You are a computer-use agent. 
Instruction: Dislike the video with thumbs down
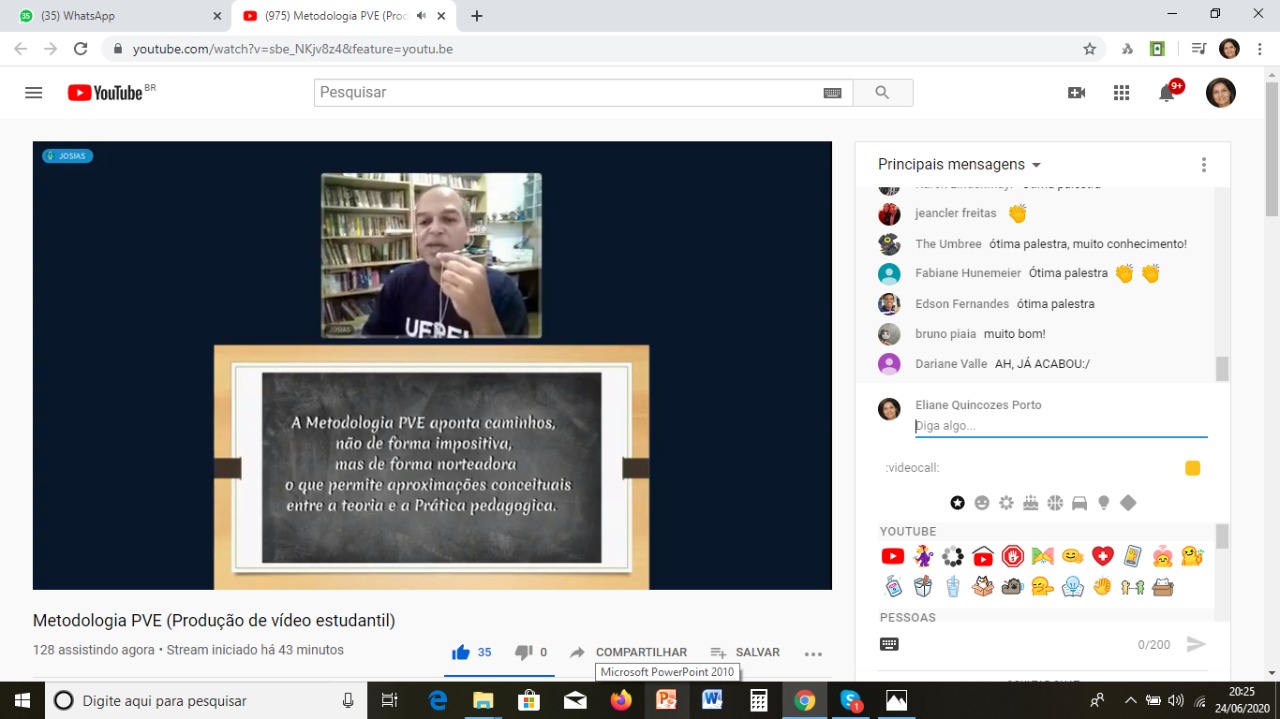coord(523,652)
